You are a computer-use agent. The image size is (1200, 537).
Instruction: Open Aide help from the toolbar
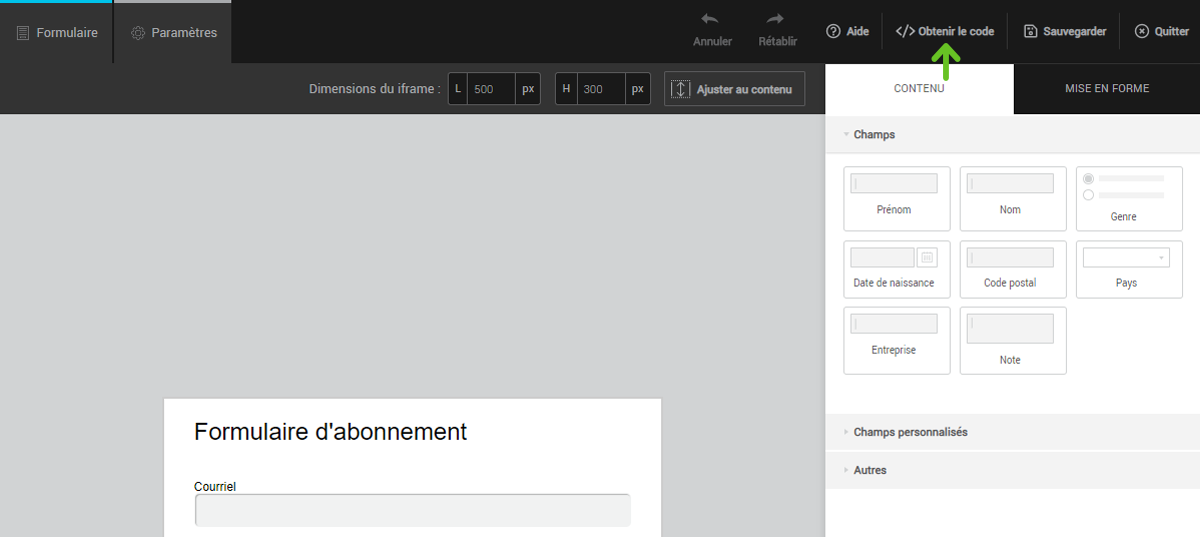click(847, 31)
